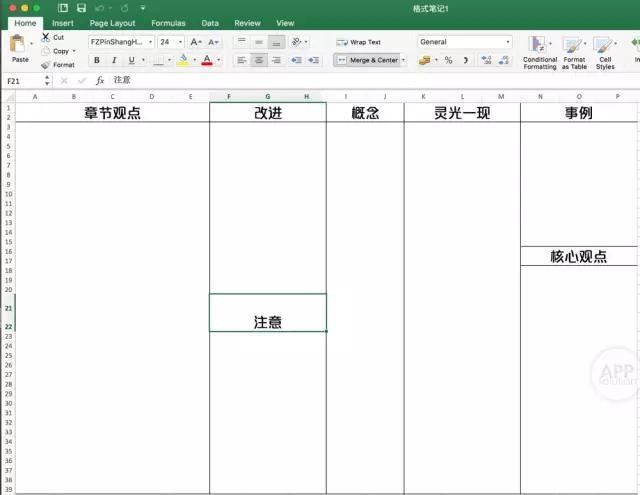
Task: Click the Save floppy disk icon
Action: [x=81, y=8]
